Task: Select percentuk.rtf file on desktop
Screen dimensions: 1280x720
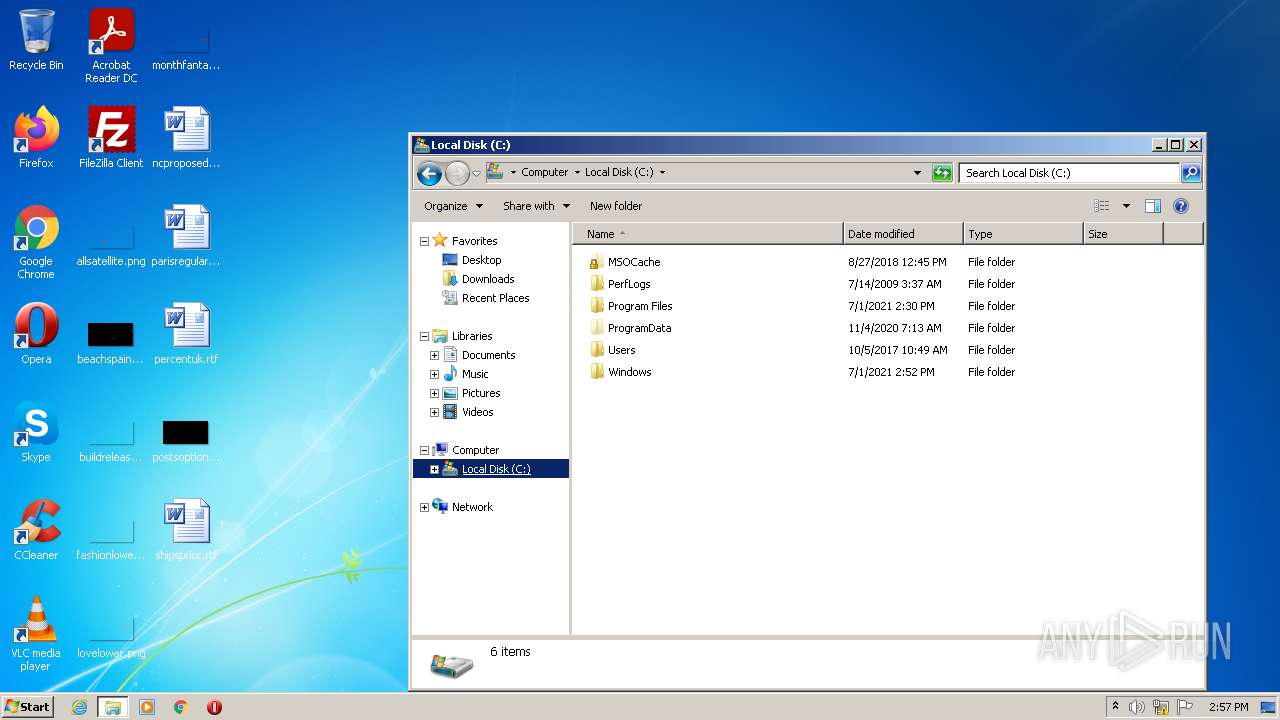Action: click(186, 334)
